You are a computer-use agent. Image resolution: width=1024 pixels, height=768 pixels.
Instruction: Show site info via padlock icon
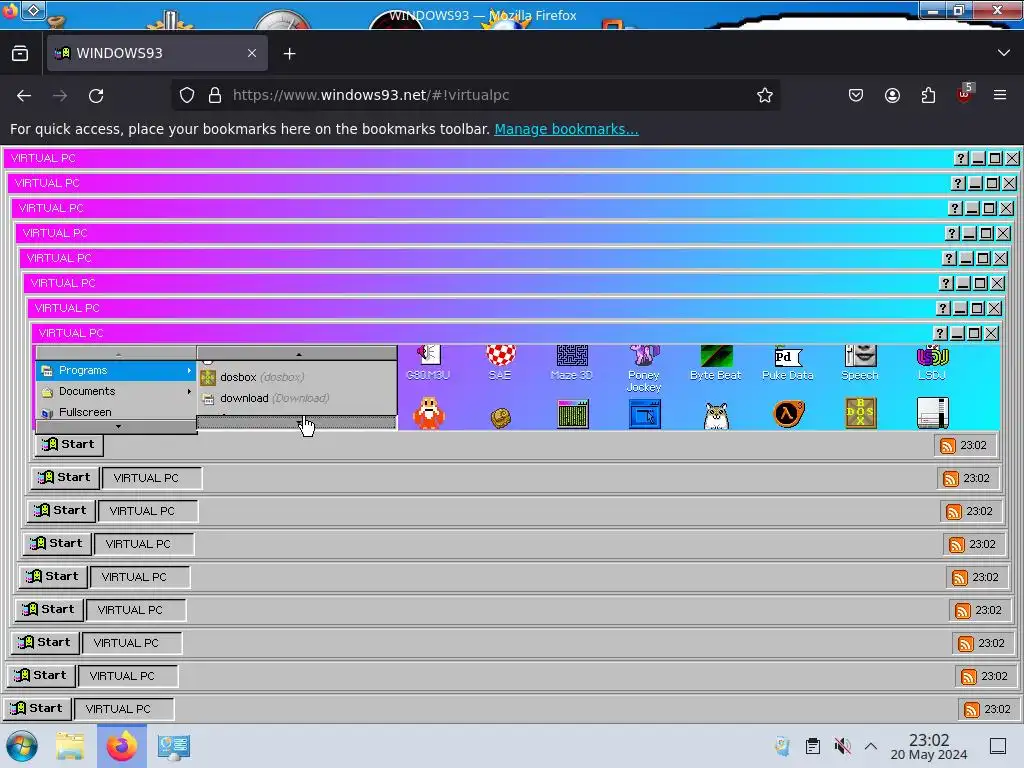(x=215, y=95)
